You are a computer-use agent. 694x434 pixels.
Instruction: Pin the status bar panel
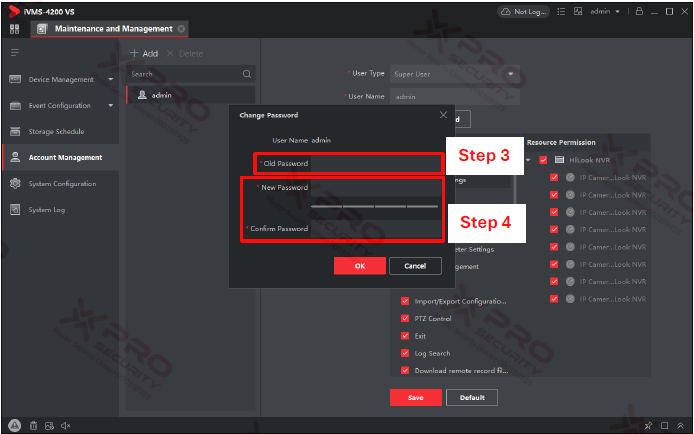pyautogui.click(x=648, y=426)
